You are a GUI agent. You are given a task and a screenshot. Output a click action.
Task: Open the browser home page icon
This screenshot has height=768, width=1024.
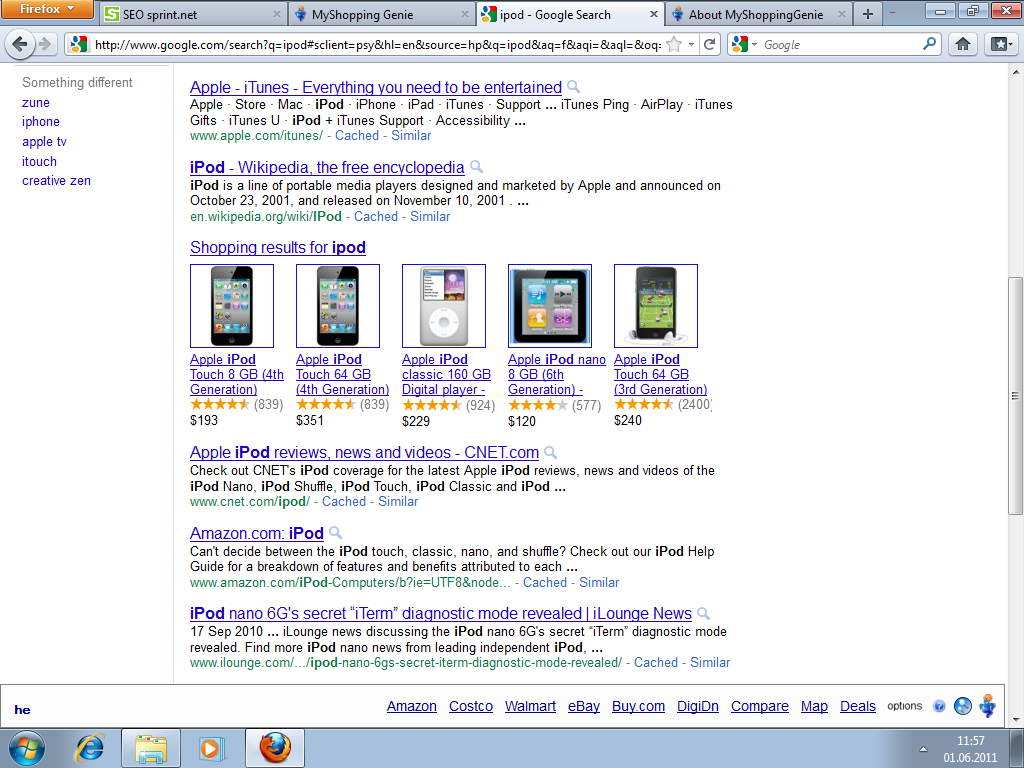point(963,44)
